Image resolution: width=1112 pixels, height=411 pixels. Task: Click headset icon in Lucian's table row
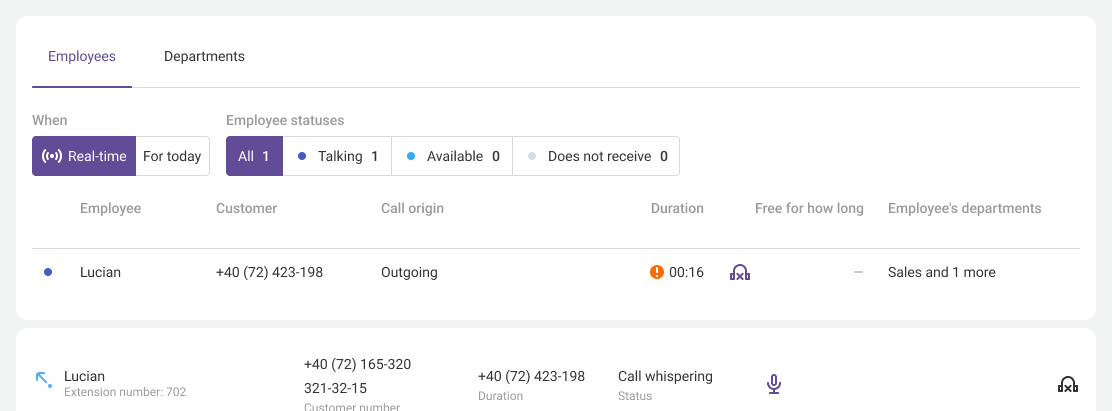740,272
